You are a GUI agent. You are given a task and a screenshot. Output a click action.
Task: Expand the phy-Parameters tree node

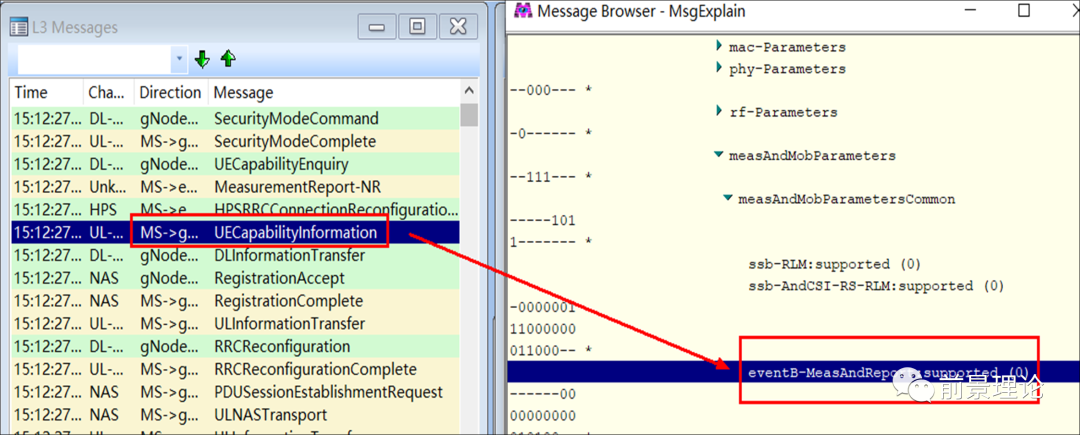(719, 69)
